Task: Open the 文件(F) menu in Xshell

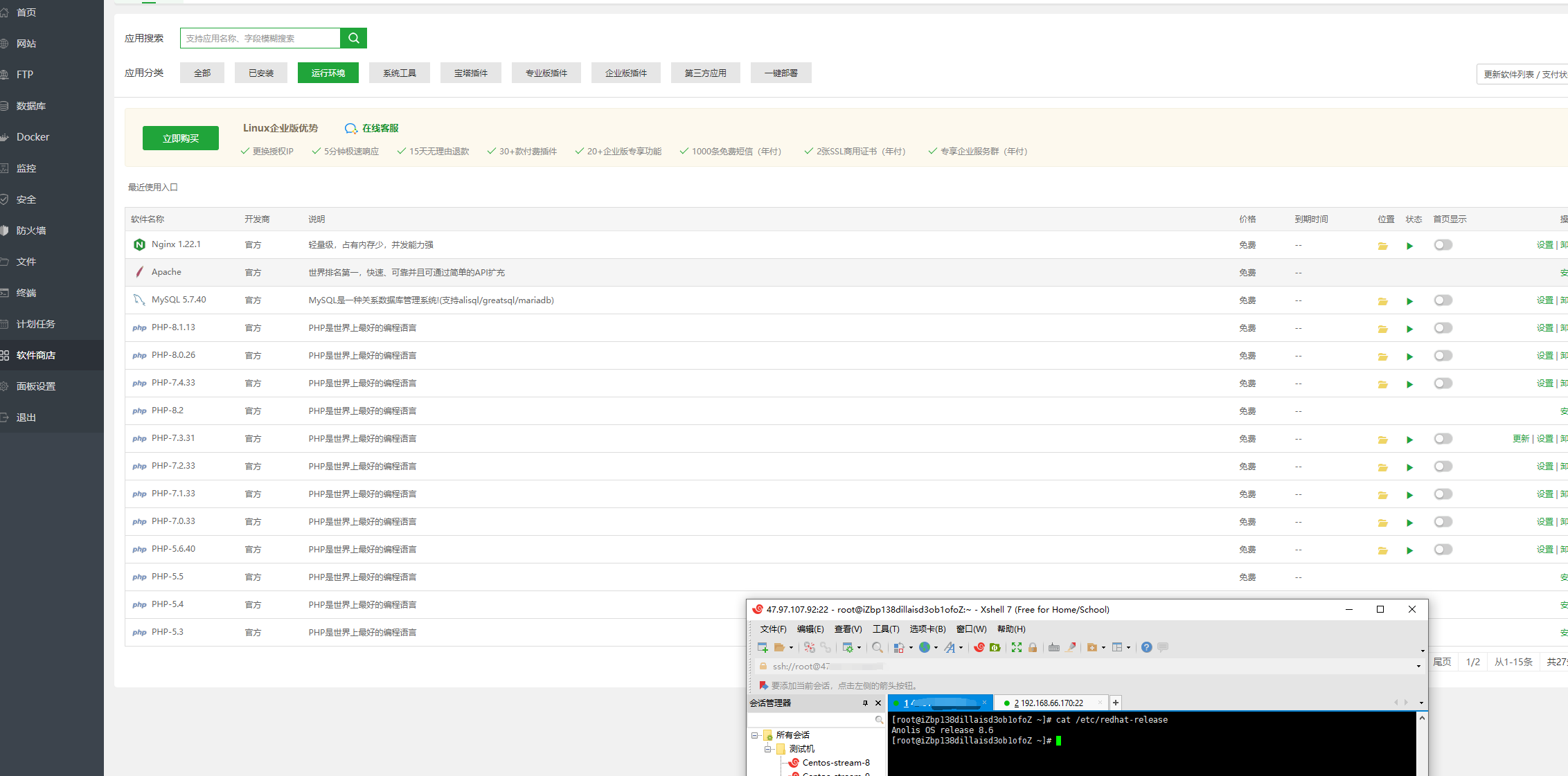Action: 773,629
